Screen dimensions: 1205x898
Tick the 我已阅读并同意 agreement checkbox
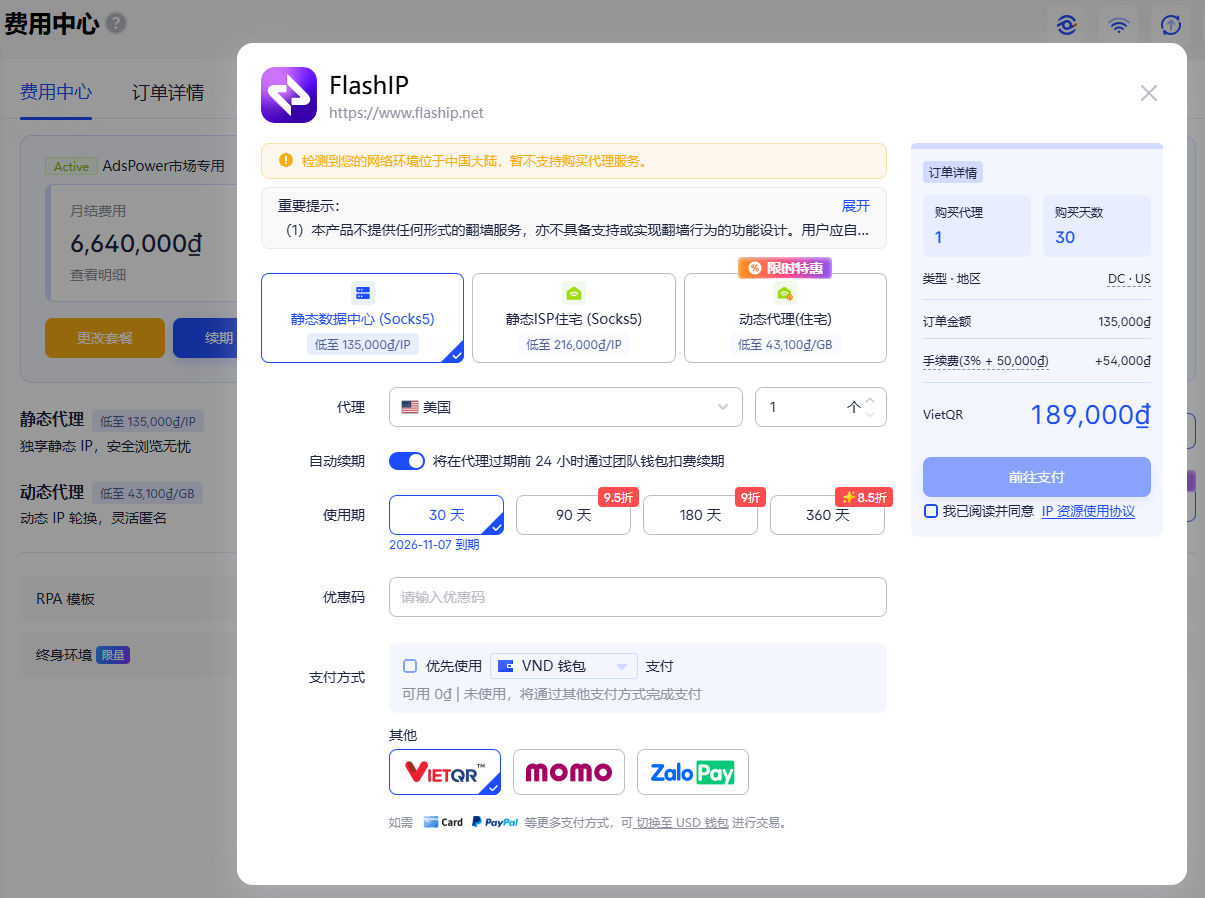(x=931, y=511)
